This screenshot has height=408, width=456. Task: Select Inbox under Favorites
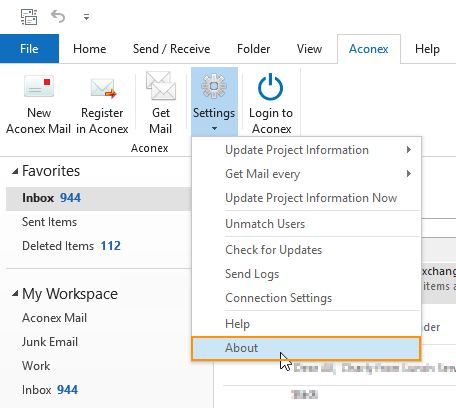coord(99,198)
